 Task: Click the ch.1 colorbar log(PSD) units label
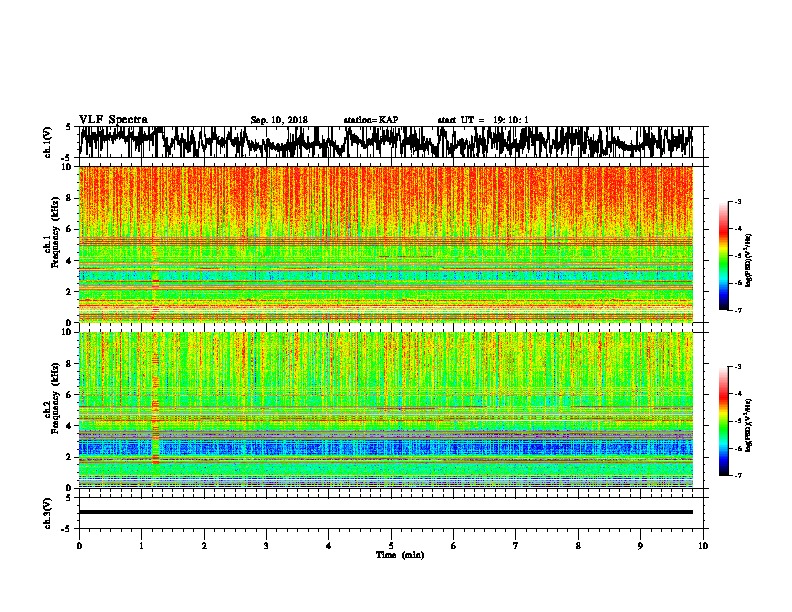pos(749,260)
